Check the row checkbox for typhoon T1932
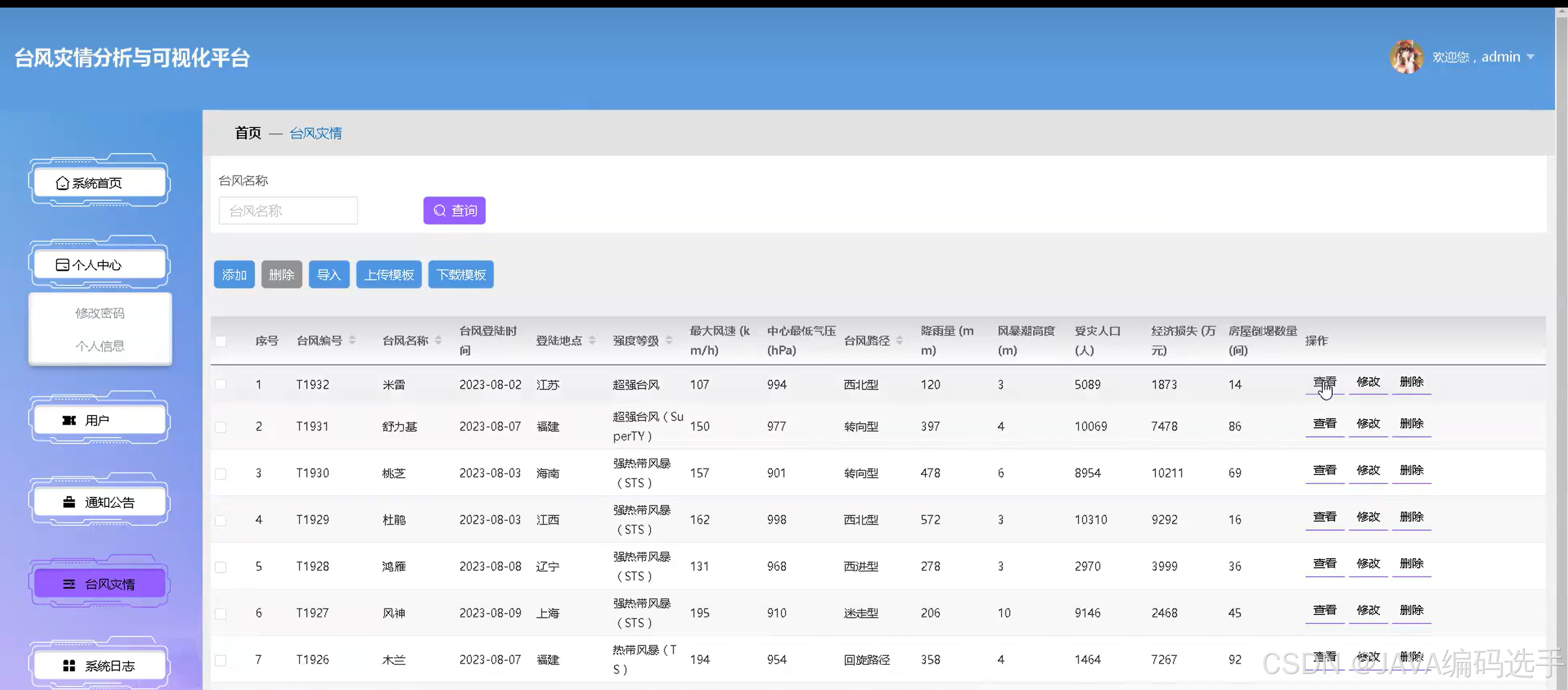Viewport: 1568px width, 690px height. [x=221, y=384]
